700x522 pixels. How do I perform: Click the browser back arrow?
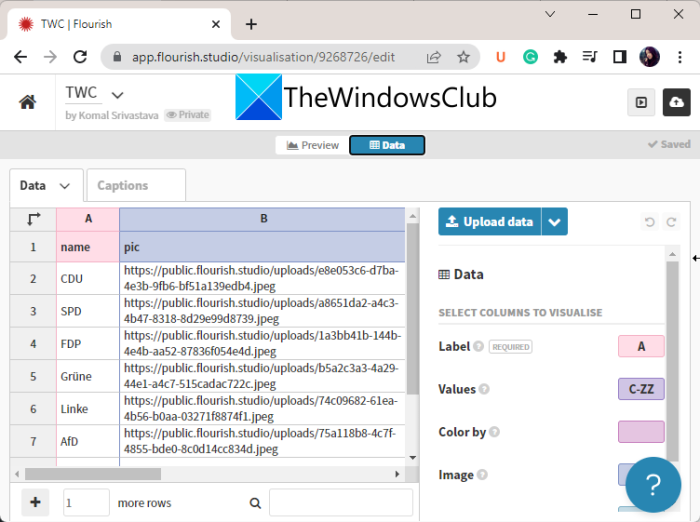point(21,57)
